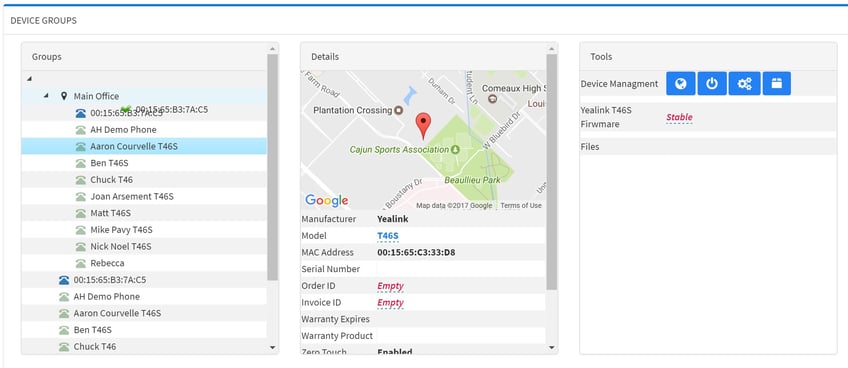Viewport: 848px width, 368px height.
Task: Select Ben T46S under Main Office
Action: [109, 163]
